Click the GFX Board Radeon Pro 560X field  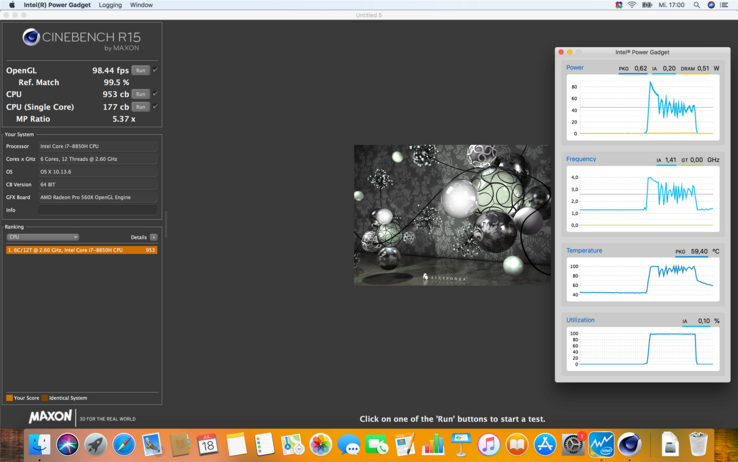coord(98,197)
